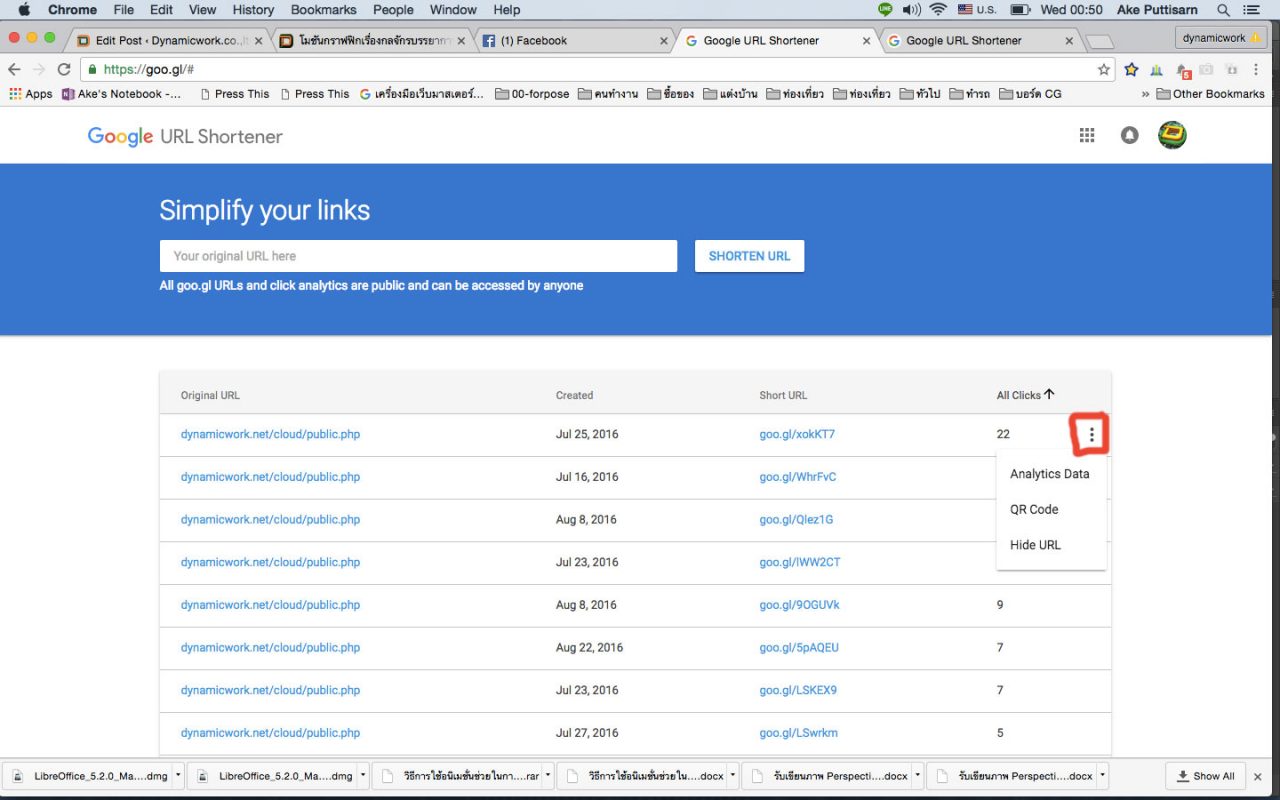Click the Google account profile avatar
The height and width of the screenshot is (800, 1280).
tap(1172, 136)
